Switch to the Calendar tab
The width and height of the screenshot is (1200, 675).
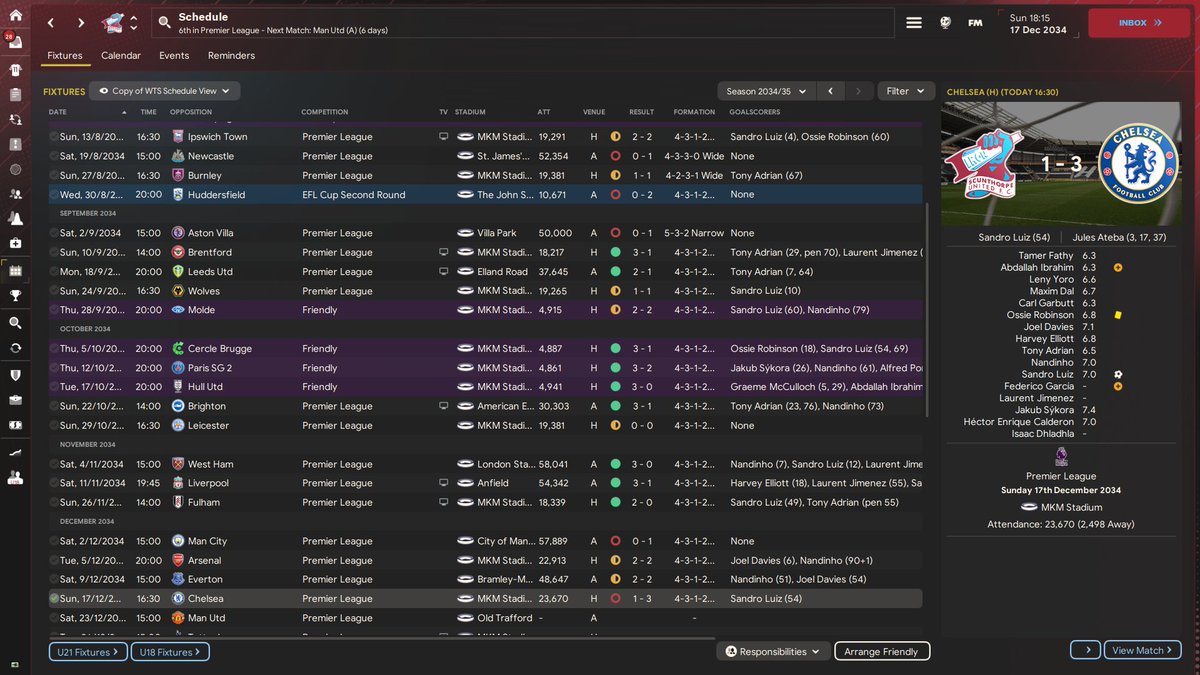[x=121, y=56]
